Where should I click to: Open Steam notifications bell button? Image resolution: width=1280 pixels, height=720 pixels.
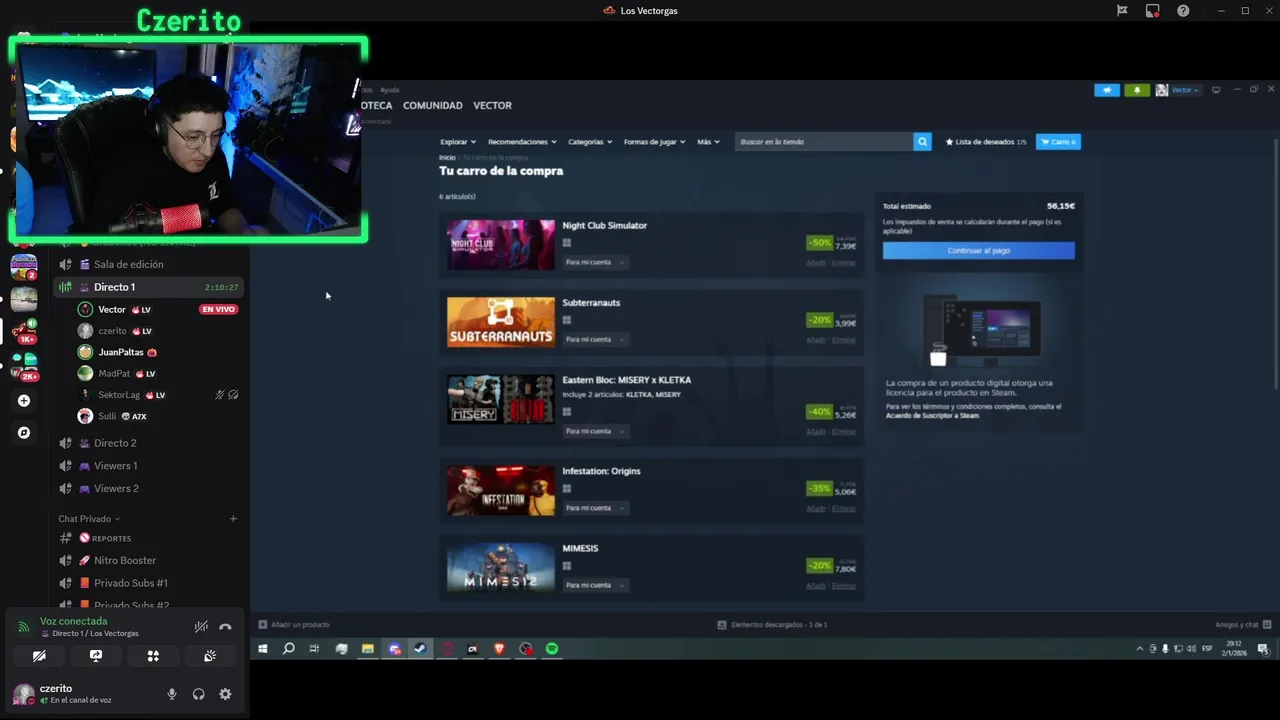tap(1137, 90)
